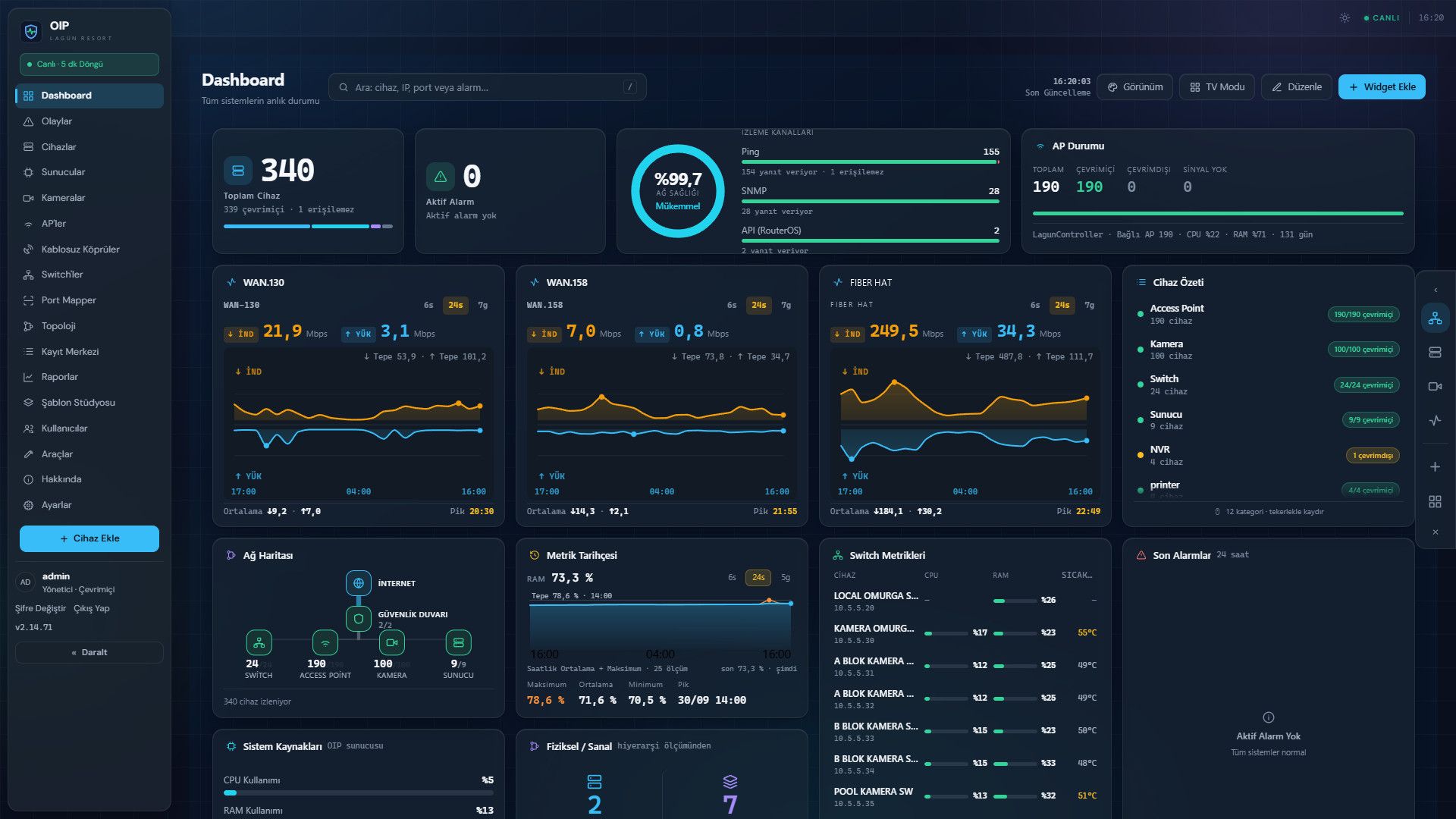
Task: Click the Switch node icon in network map
Action: click(259, 642)
